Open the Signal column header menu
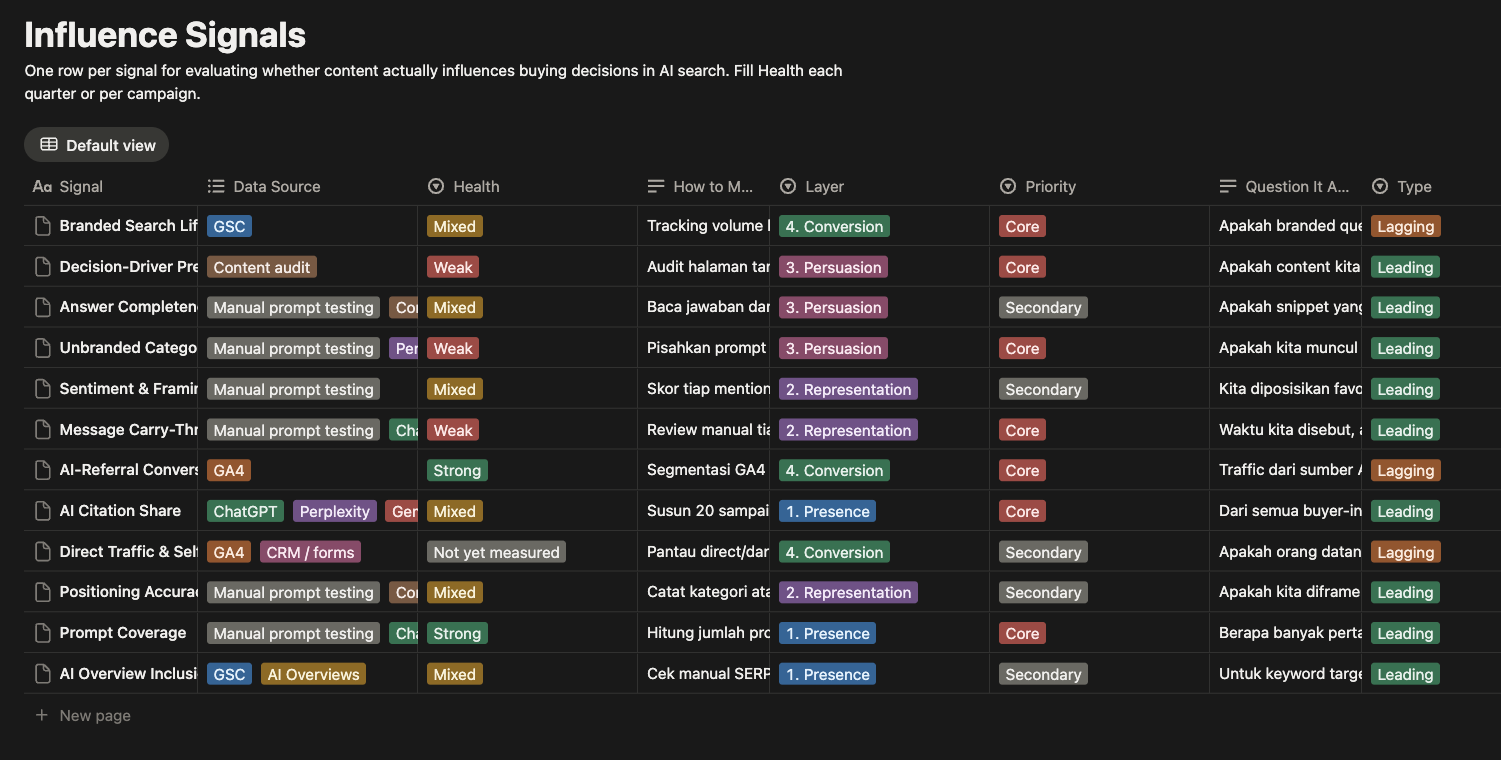1501x760 pixels. tap(111, 186)
